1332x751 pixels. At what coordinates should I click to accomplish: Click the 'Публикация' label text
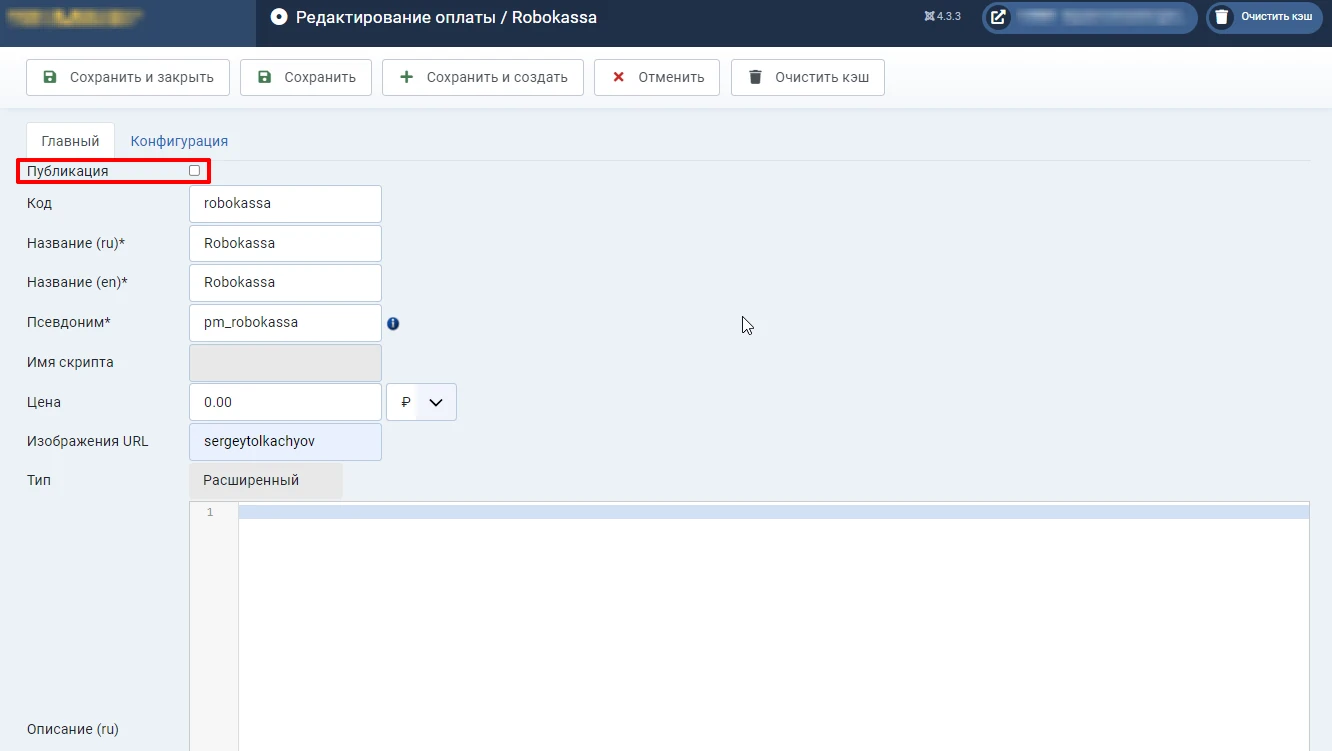(x=68, y=171)
